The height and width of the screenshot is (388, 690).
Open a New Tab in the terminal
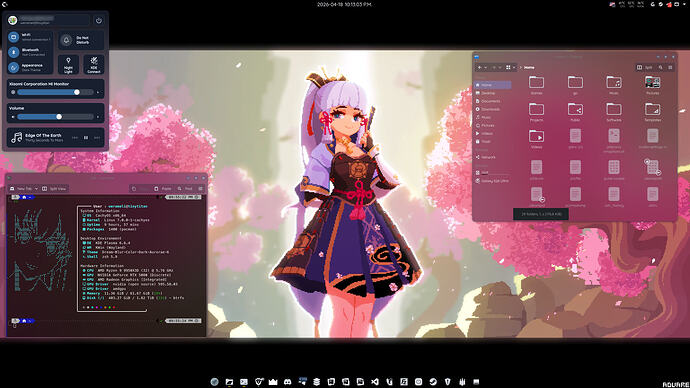pos(21,189)
